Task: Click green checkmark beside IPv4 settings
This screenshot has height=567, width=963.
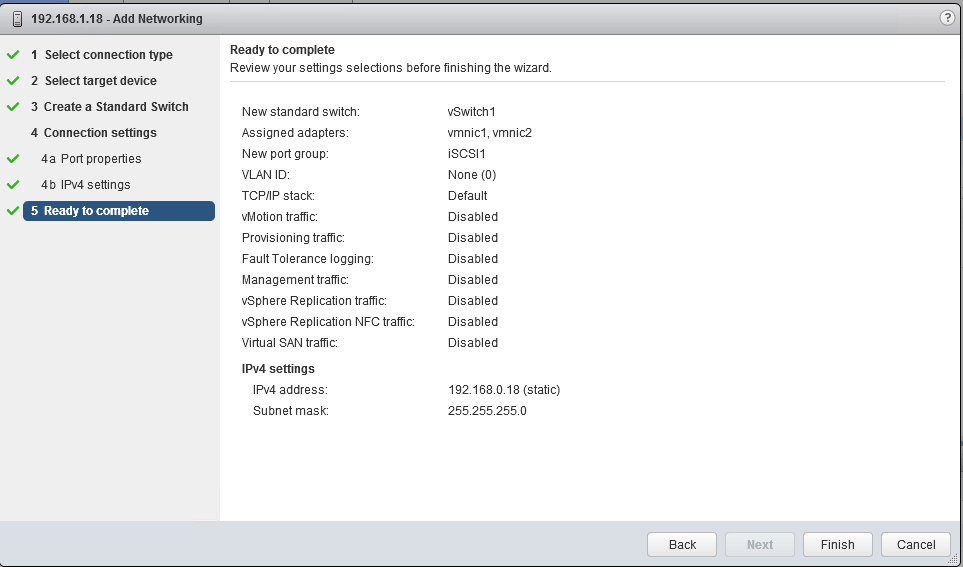Action: click(x=13, y=185)
